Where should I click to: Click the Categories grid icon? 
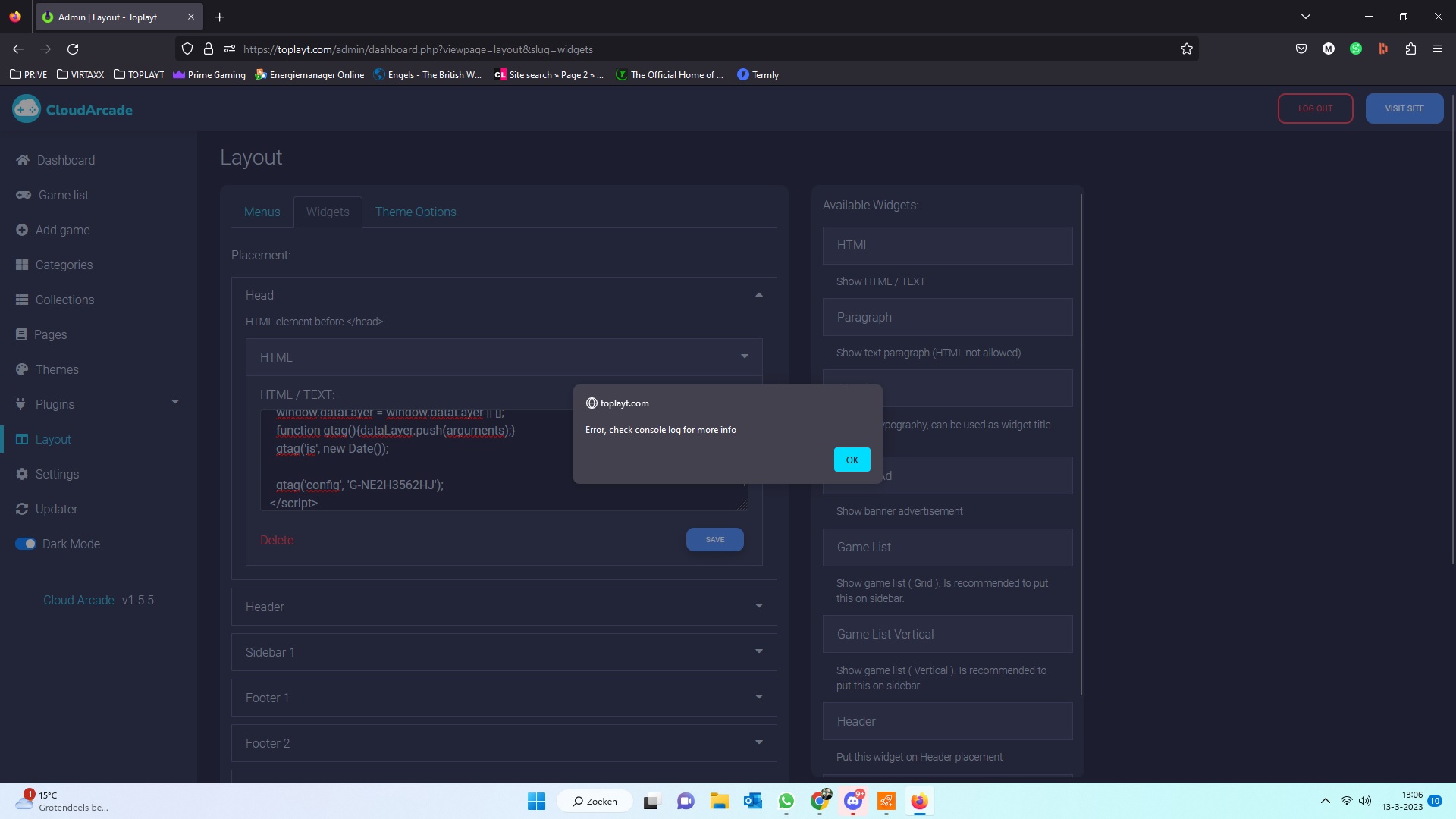pos(22,265)
